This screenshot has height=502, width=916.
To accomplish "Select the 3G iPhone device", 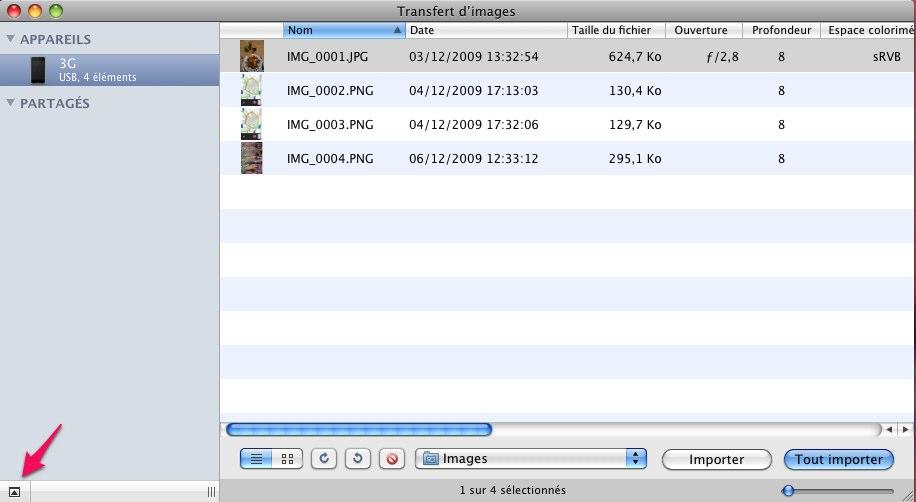I will pyautogui.click(x=110, y=70).
